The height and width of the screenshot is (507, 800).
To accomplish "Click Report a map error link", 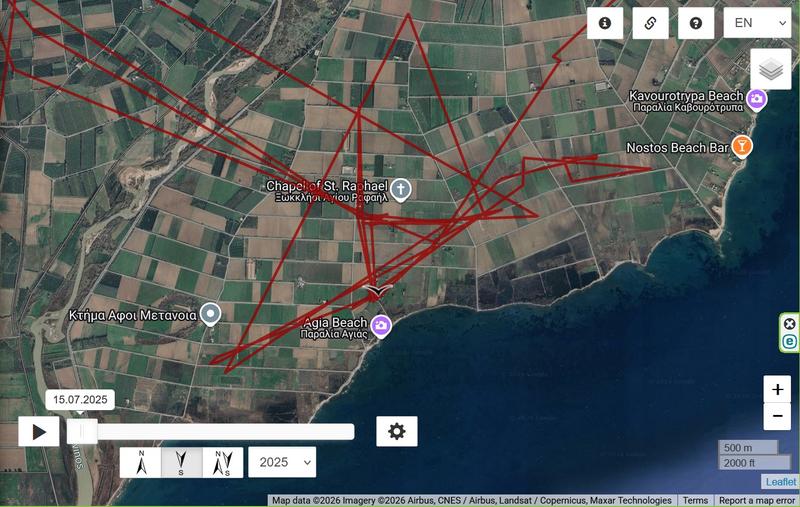I will pos(757,500).
